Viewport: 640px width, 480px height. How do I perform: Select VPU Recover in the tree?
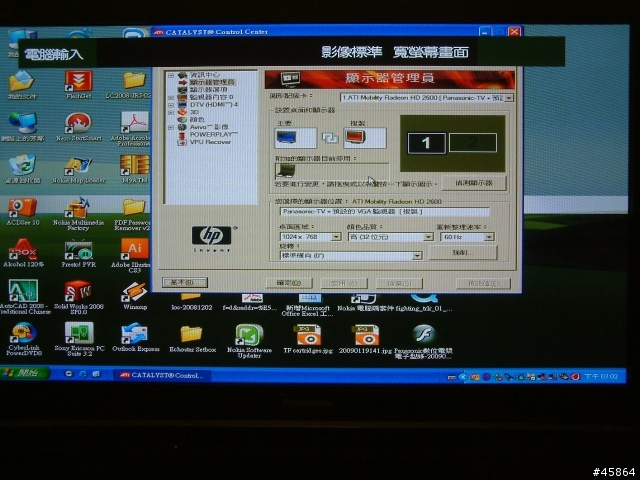[x=210, y=142]
